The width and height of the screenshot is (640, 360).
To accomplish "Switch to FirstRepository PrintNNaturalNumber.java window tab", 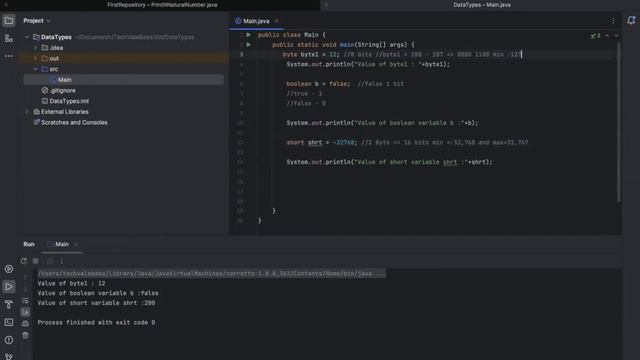I will [x=162, y=5].
